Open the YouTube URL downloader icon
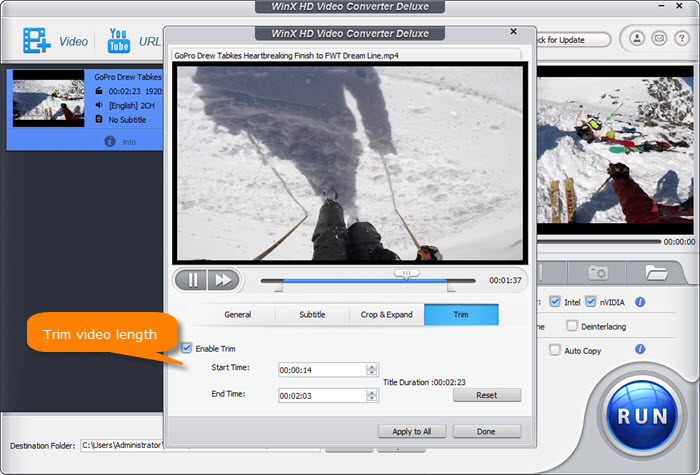 (118, 41)
